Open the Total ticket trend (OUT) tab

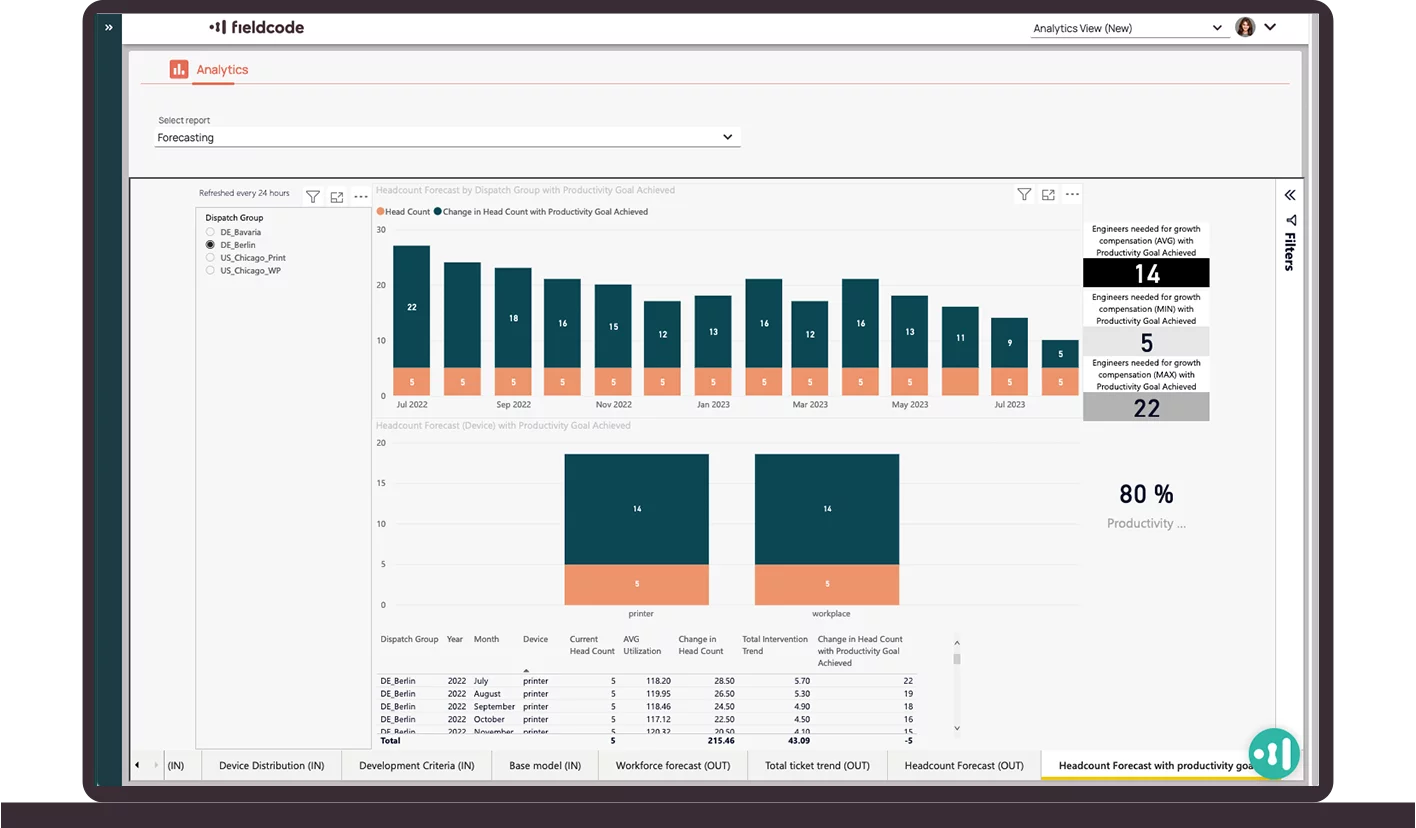[x=817, y=766]
